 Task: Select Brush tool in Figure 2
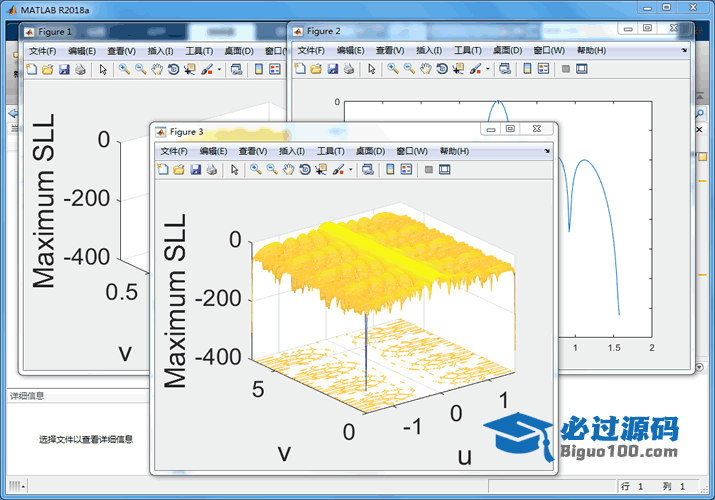click(x=476, y=69)
